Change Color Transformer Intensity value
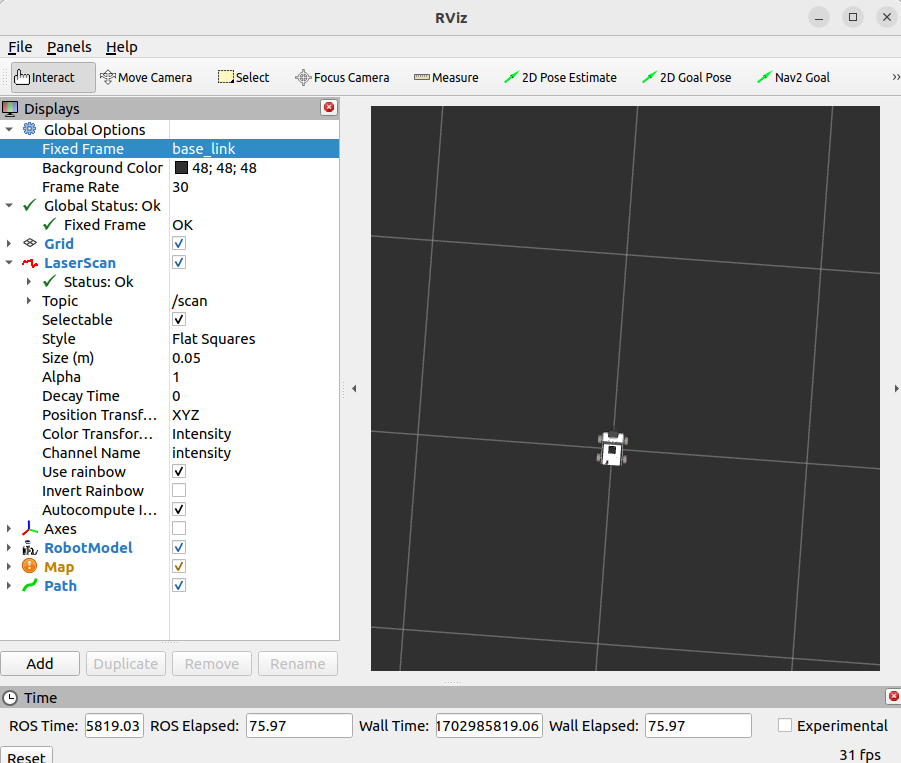Image resolution: width=901 pixels, height=763 pixels. (x=254, y=433)
